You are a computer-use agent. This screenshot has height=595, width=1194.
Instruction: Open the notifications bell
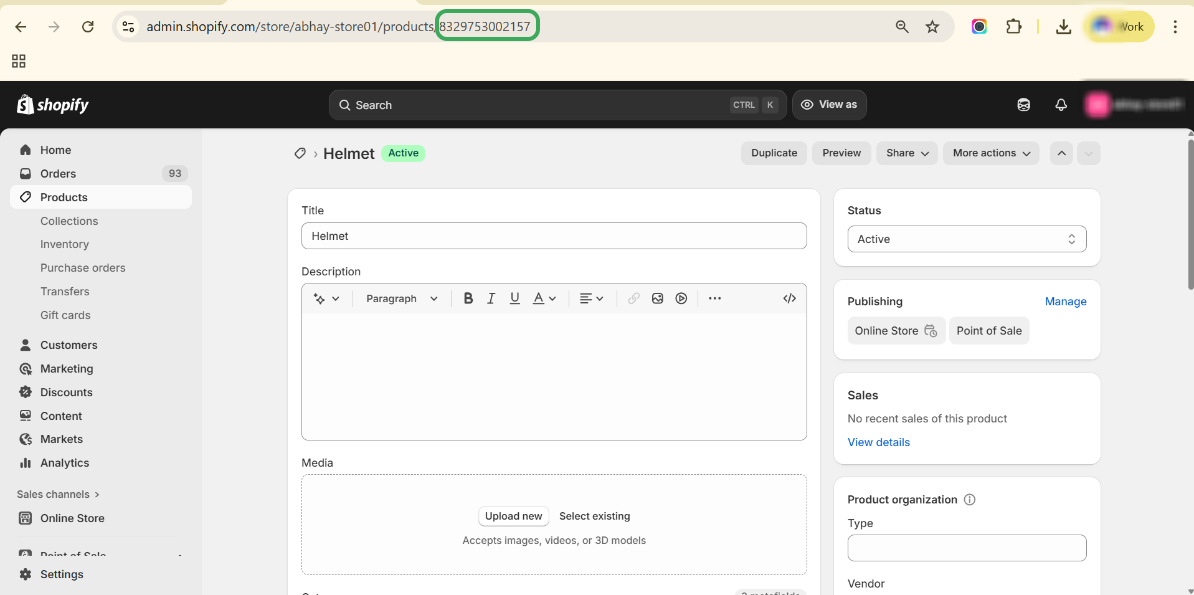click(x=1061, y=105)
